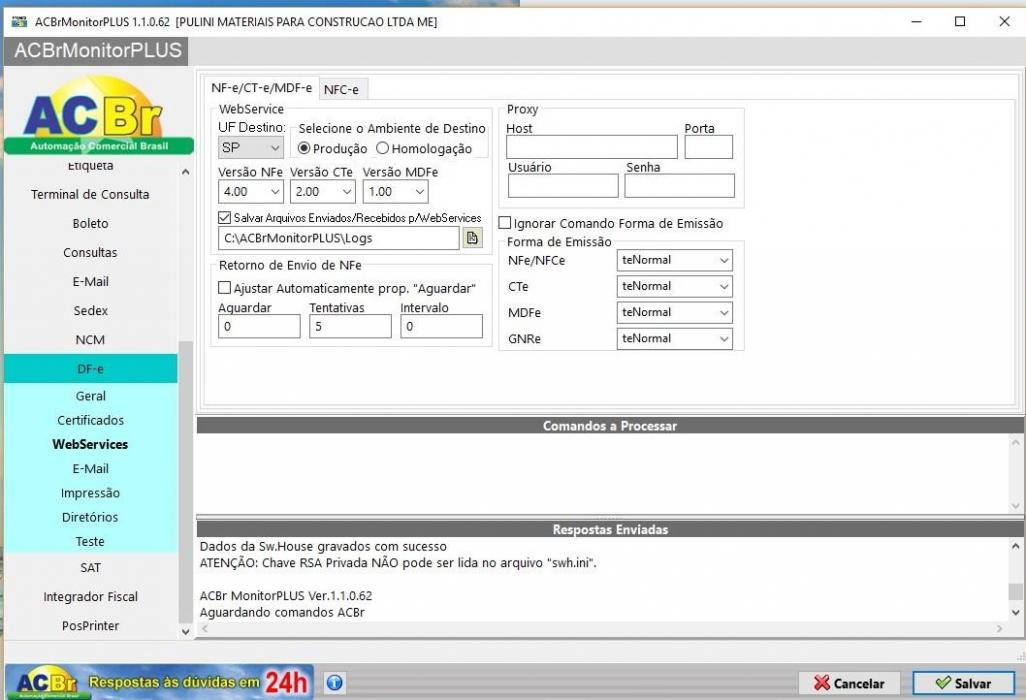Expand Versão MDFe dropdown
1026x700 pixels.
[x=396, y=192]
